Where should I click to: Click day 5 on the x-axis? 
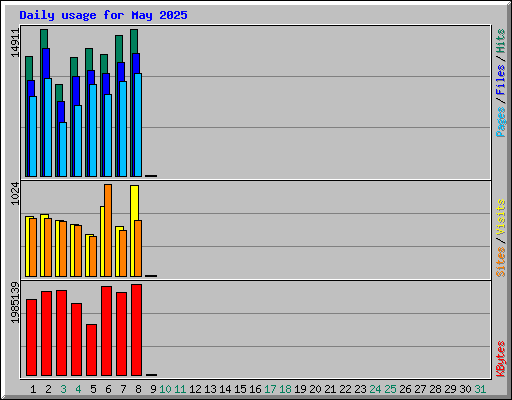[x=93, y=389]
